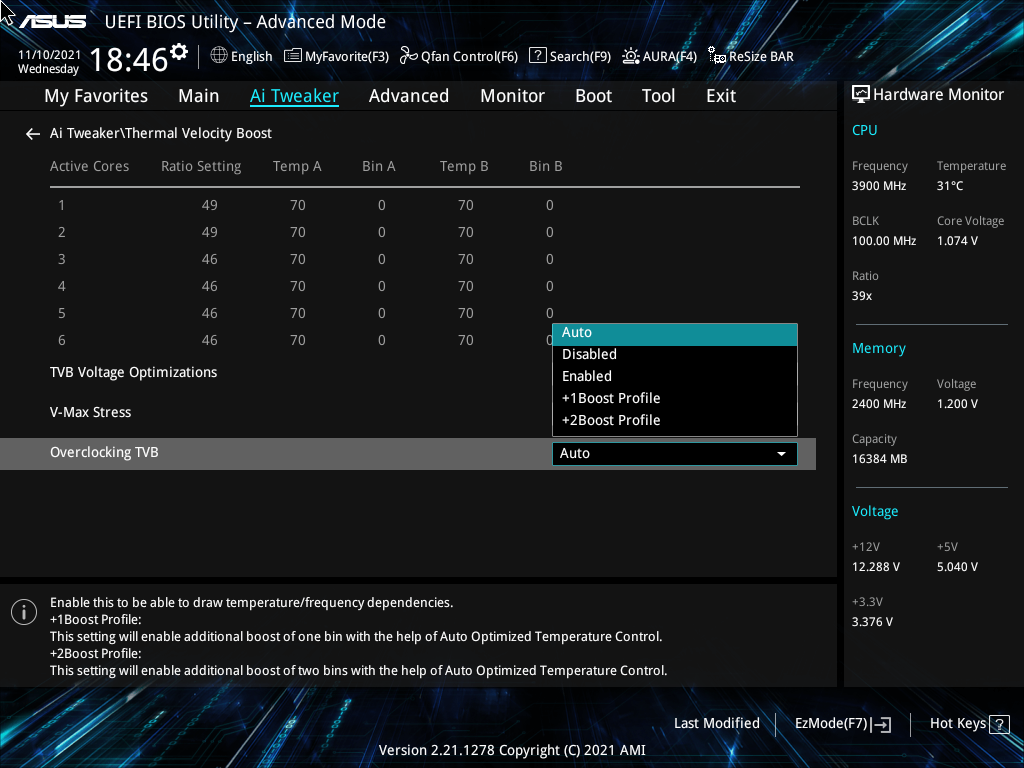
Task: Open MyFavorite(F3) list icon
Action: [x=293, y=56]
